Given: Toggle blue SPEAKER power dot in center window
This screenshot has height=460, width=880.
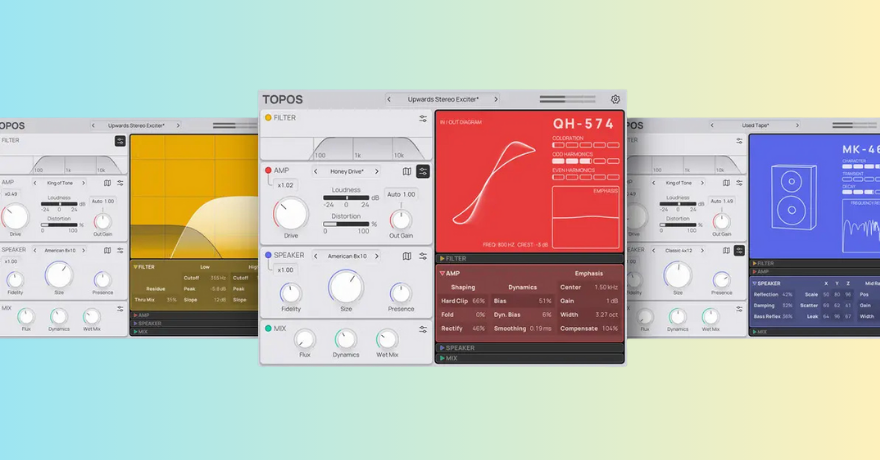Looking at the screenshot, I should [x=268, y=255].
